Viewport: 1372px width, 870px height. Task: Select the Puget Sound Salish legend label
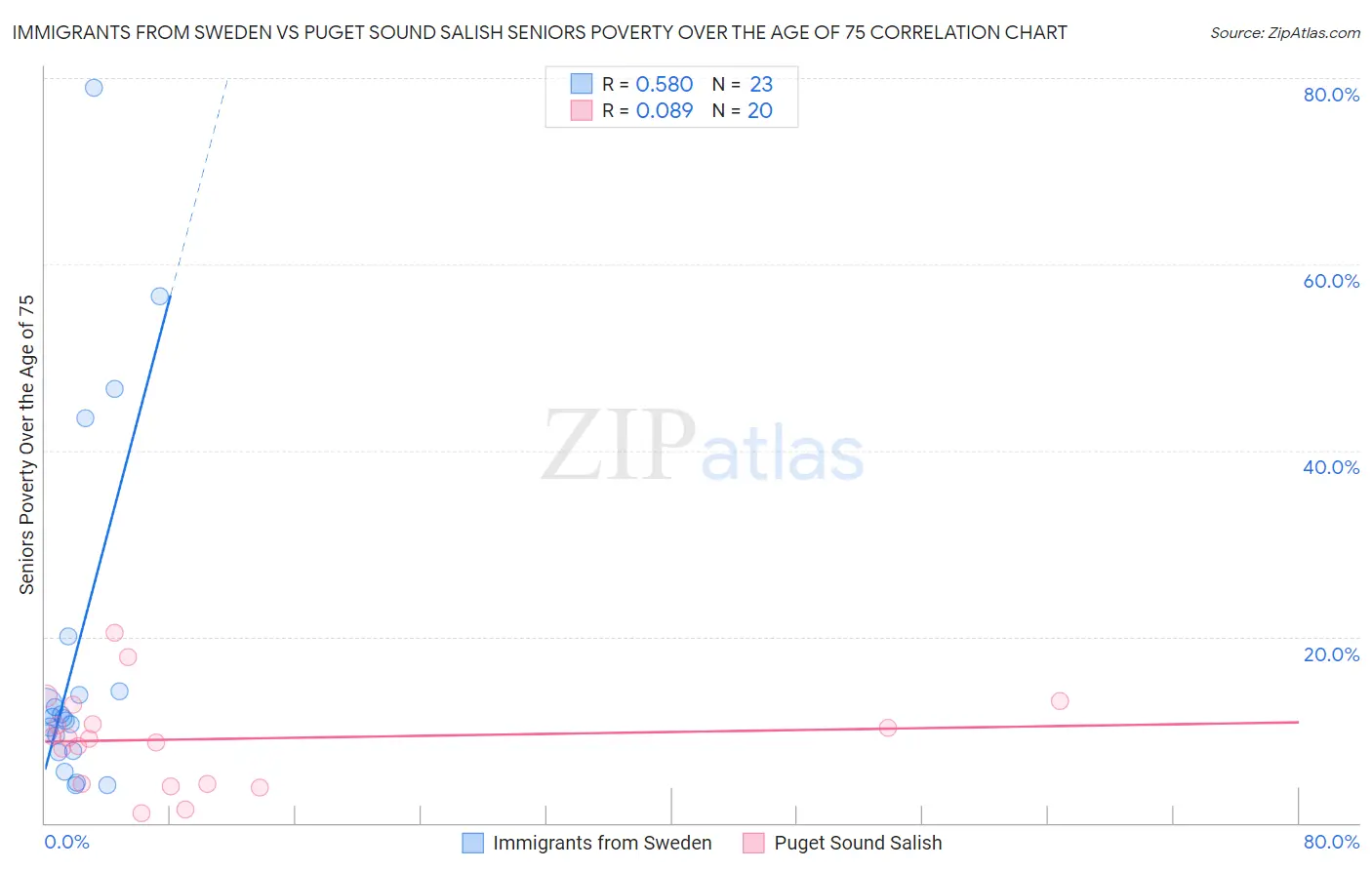click(x=858, y=844)
